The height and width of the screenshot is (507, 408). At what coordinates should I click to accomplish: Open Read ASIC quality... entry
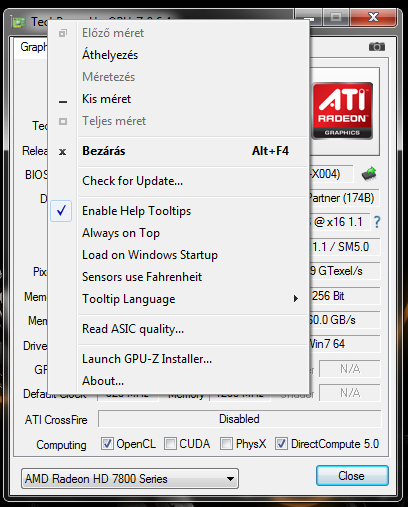tap(178, 329)
